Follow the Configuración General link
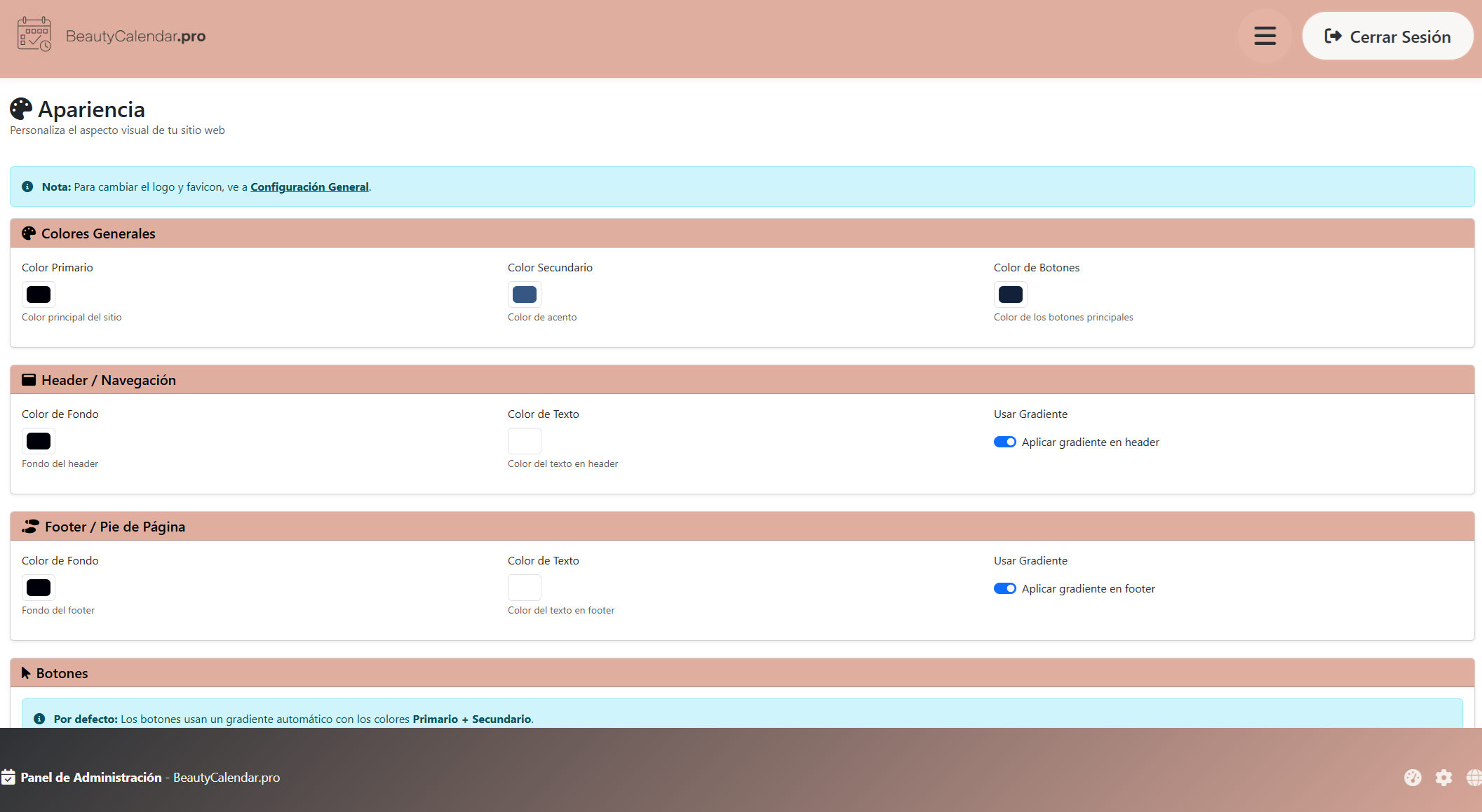 [309, 187]
